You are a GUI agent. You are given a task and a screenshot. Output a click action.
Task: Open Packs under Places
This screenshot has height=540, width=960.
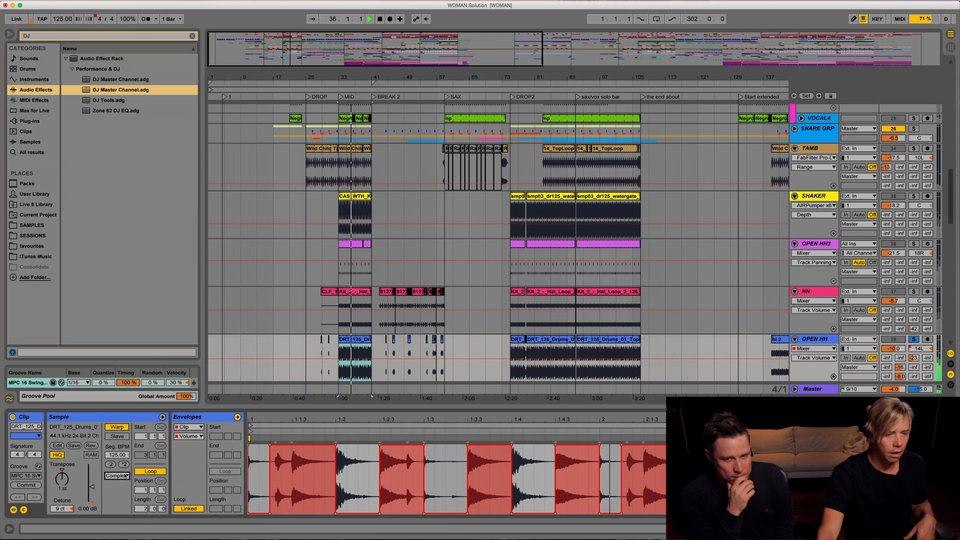[x=26, y=183]
